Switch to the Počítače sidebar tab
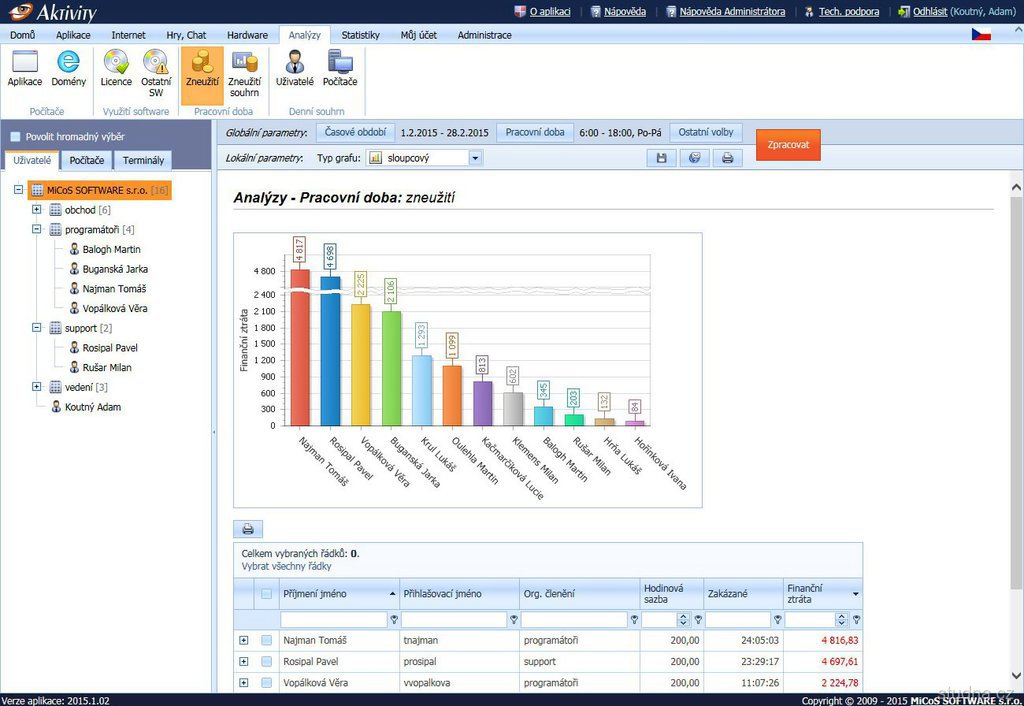 (87, 160)
